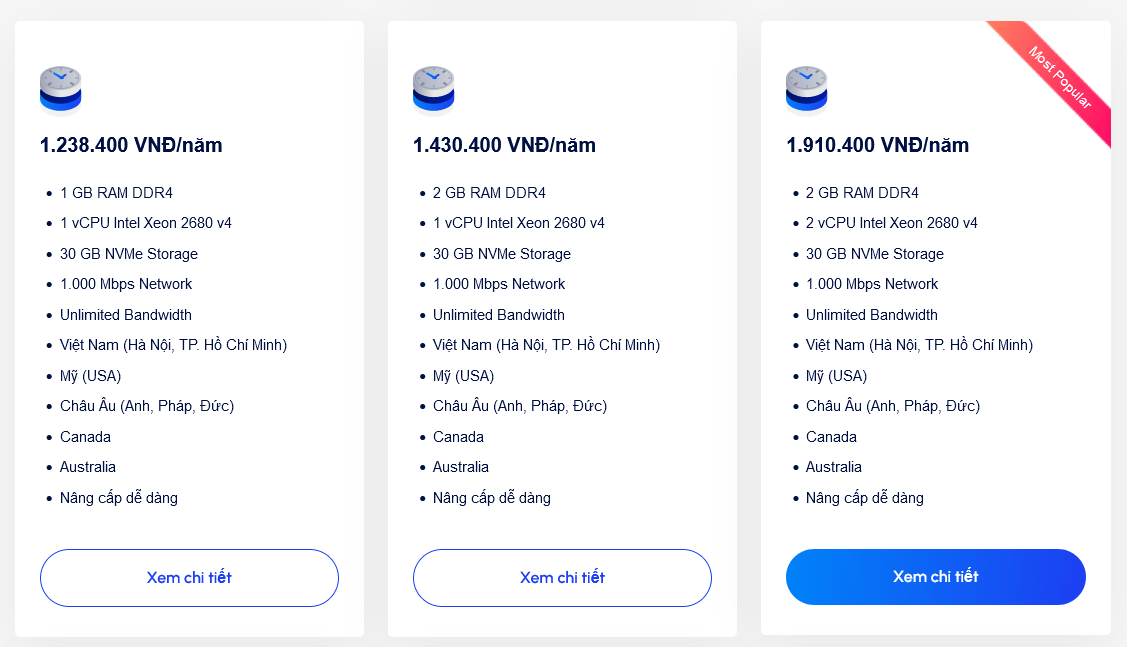Click 2 GB RAM DDR4 in the middle plan

click(x=489, y=193)
